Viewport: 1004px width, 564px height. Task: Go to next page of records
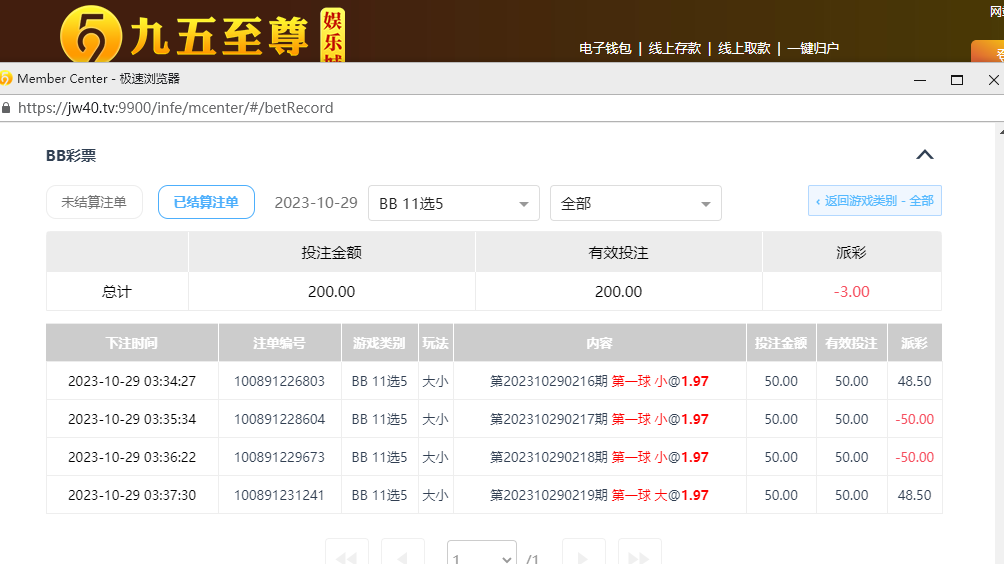[584, 555]
